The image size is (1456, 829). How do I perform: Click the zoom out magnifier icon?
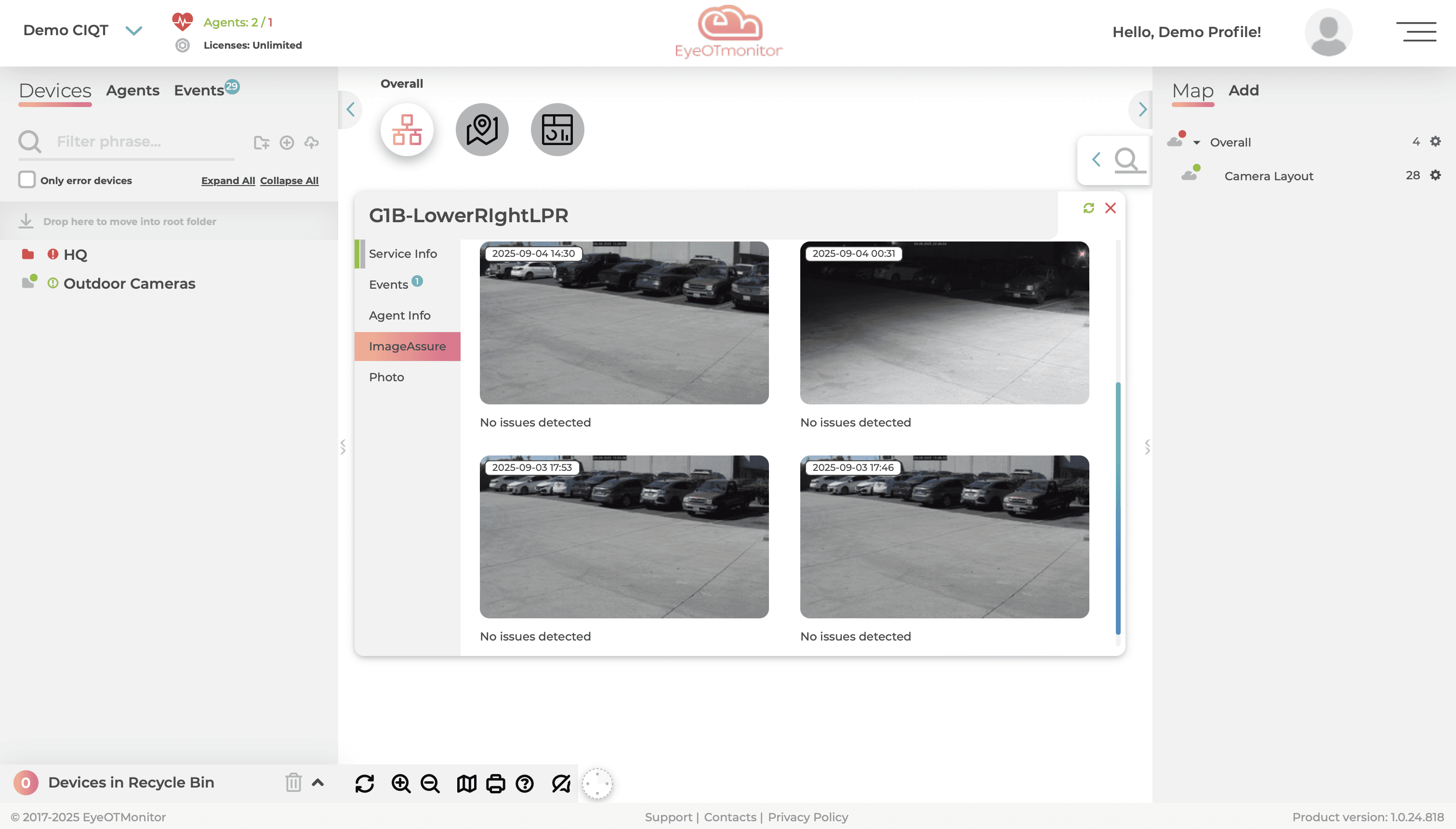click(430, 783)
